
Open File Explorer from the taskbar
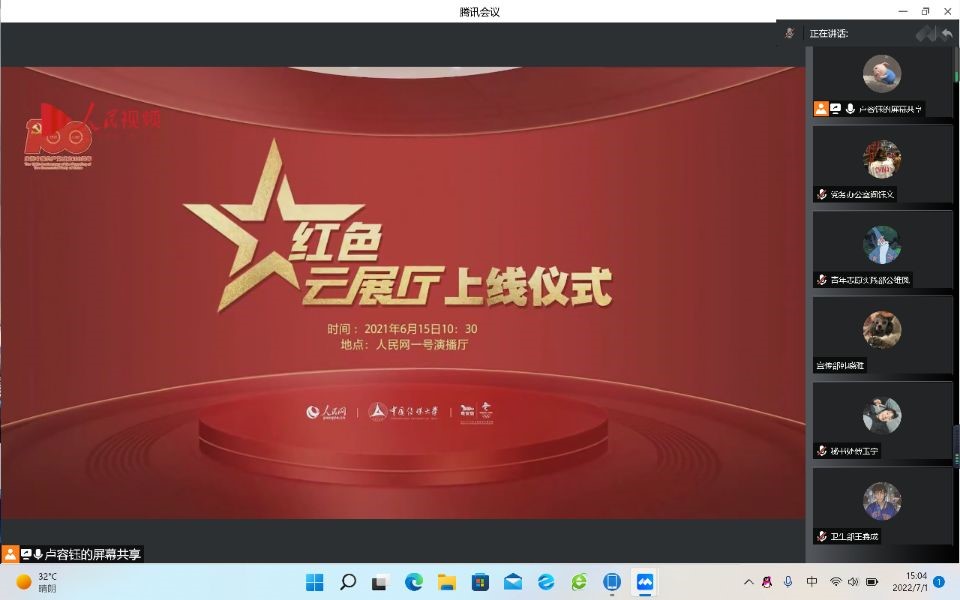pos(447,582)
